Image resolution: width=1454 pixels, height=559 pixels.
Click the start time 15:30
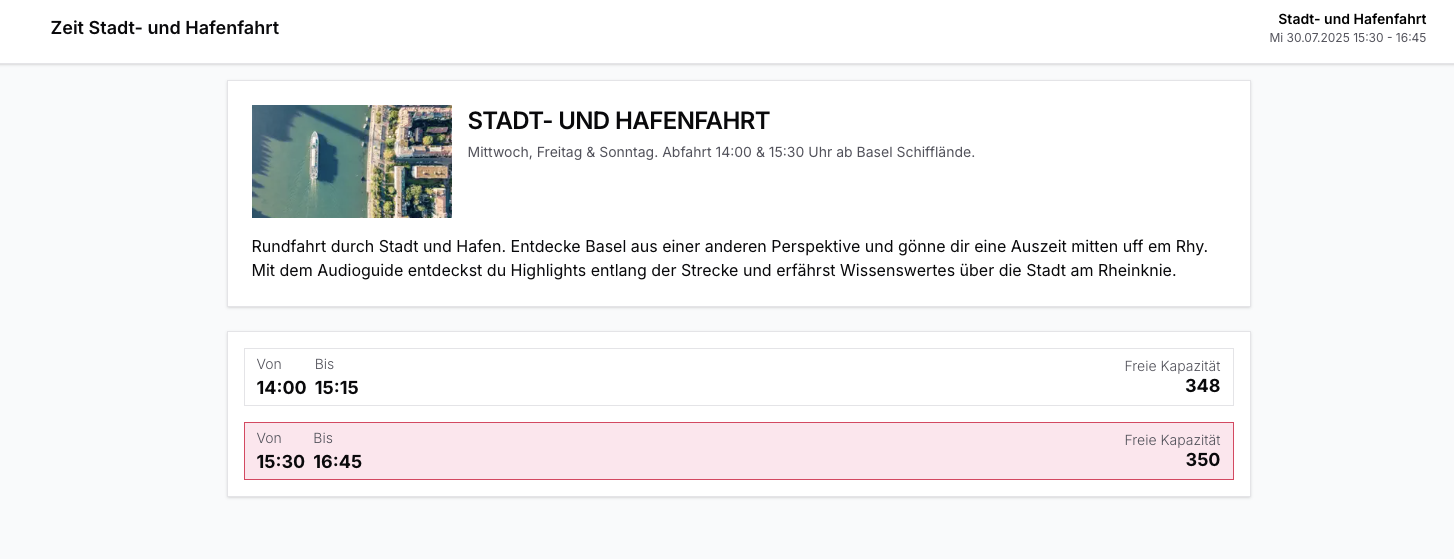[280, 462]
